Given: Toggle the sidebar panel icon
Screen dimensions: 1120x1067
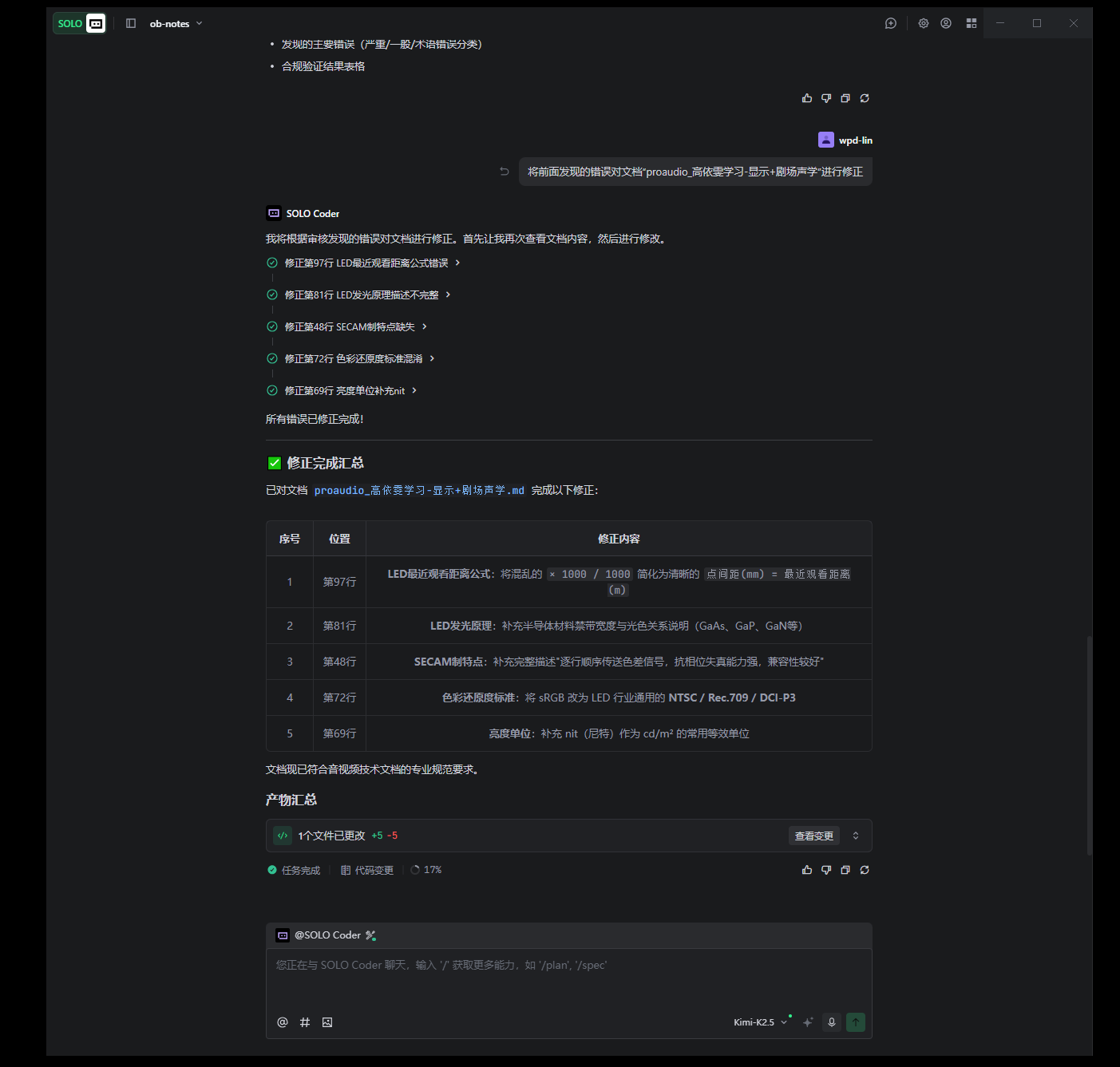Looking at the screenshot, I should pos(131,23).
